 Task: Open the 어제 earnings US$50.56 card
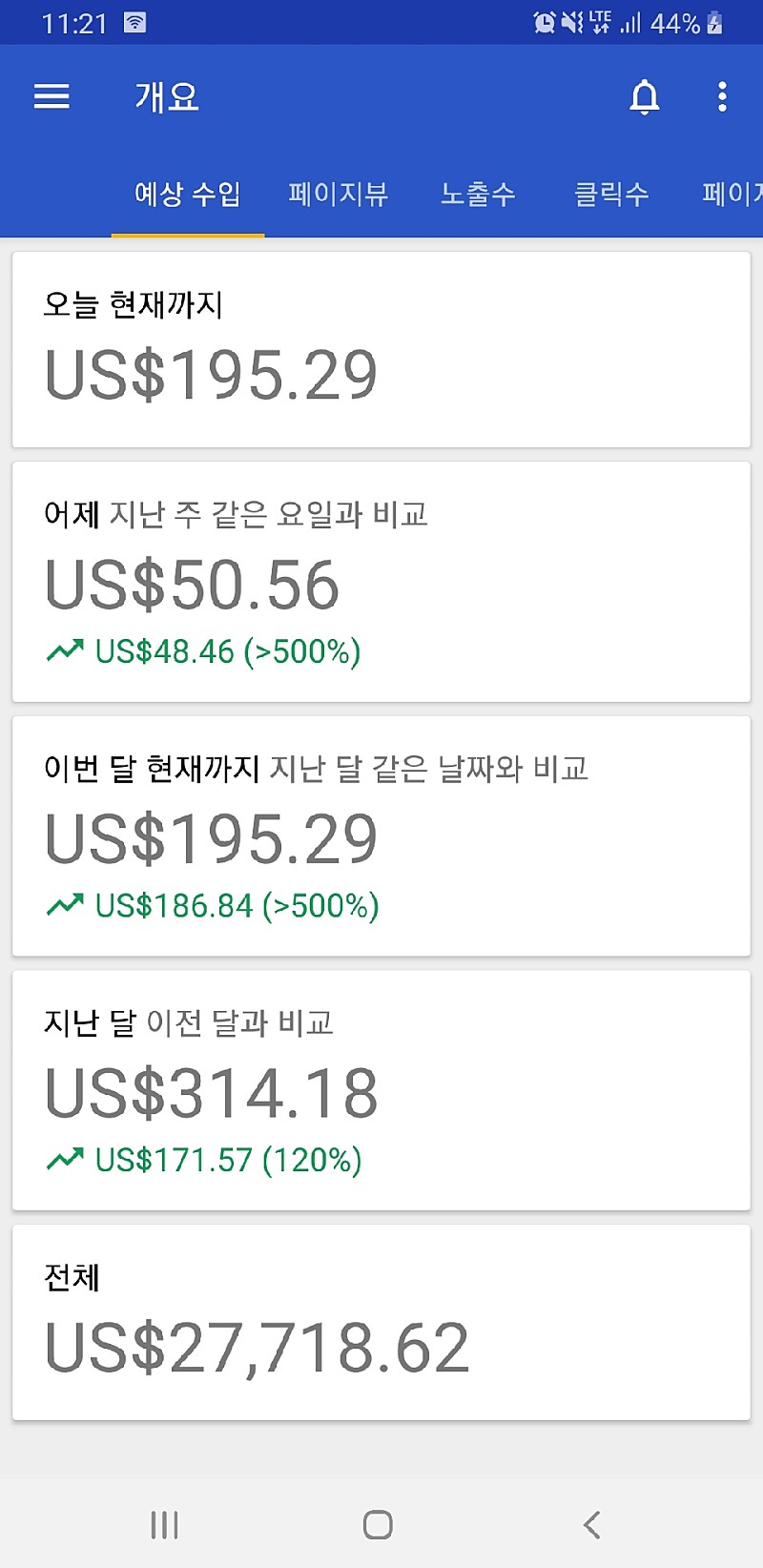(x=381, y=582)
